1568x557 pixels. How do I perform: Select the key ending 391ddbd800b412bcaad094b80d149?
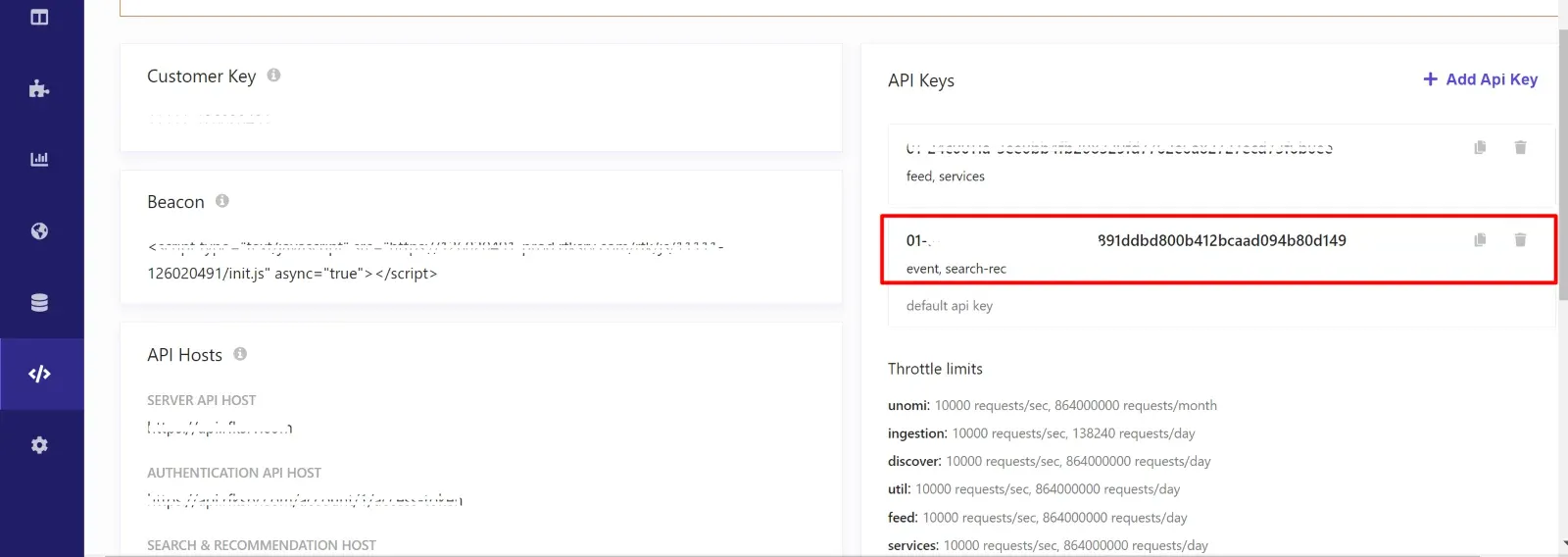pyautogui.click(x=1126, y=240)
